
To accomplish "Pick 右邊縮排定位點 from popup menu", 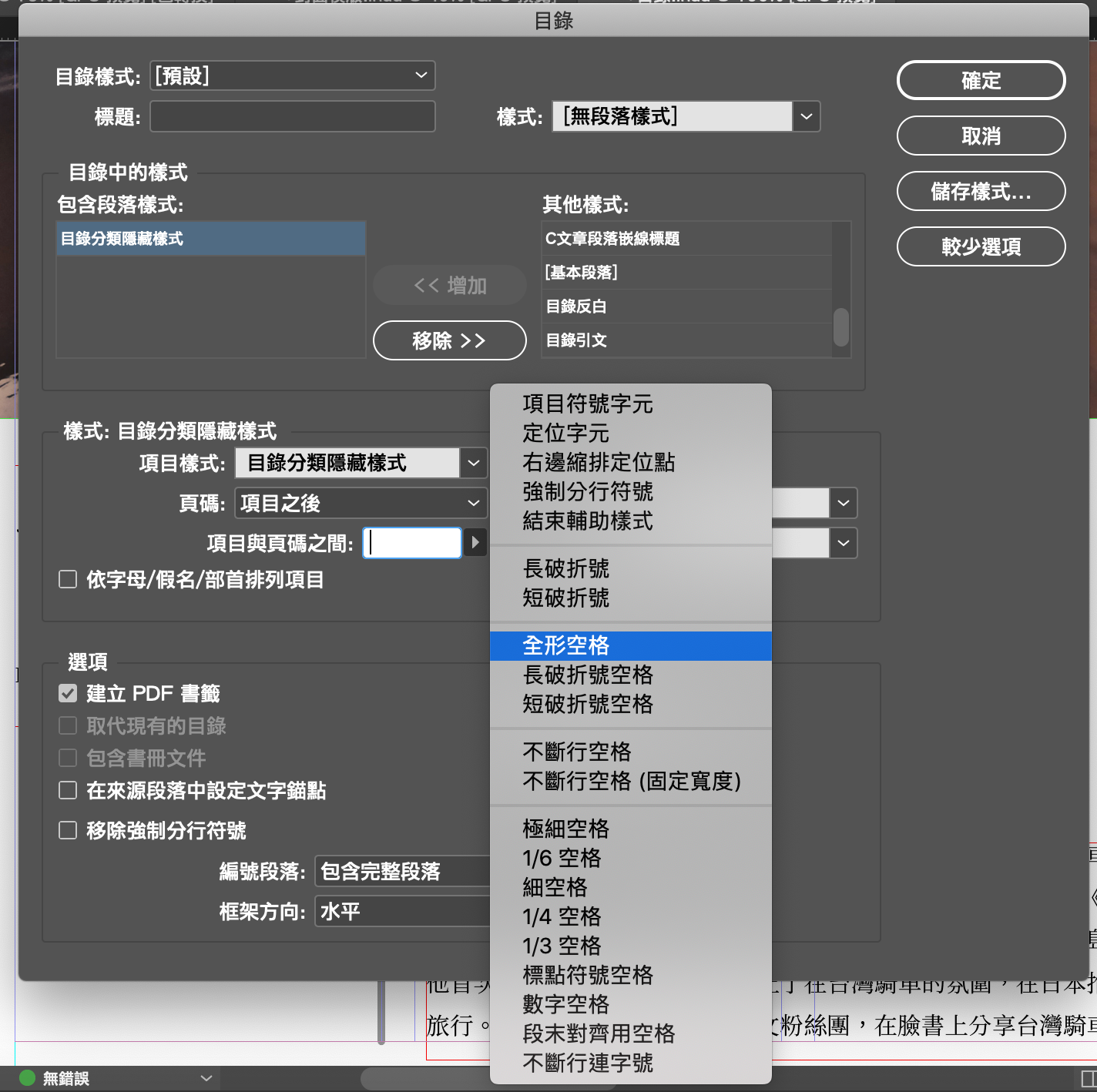I will [x=599, y=462].
